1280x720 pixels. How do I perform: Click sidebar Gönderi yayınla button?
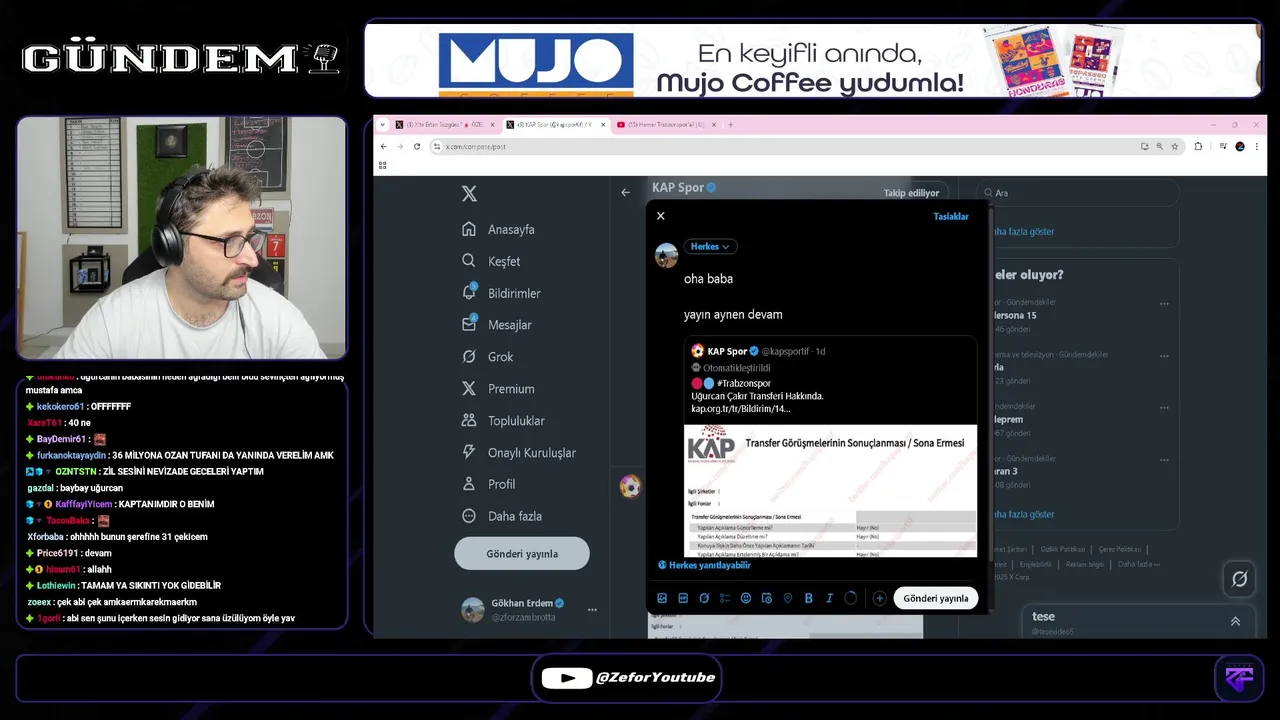tap(522, 554)
